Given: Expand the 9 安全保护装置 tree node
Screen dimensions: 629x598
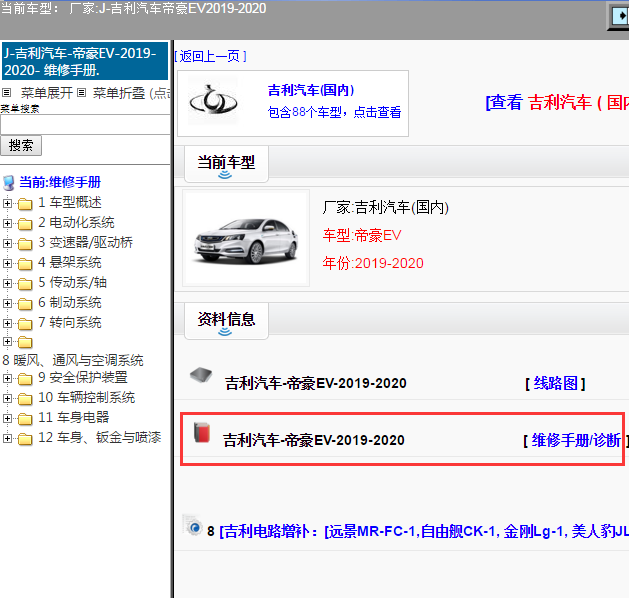Looking at the screenshot, I should click(x=7, y=378).
